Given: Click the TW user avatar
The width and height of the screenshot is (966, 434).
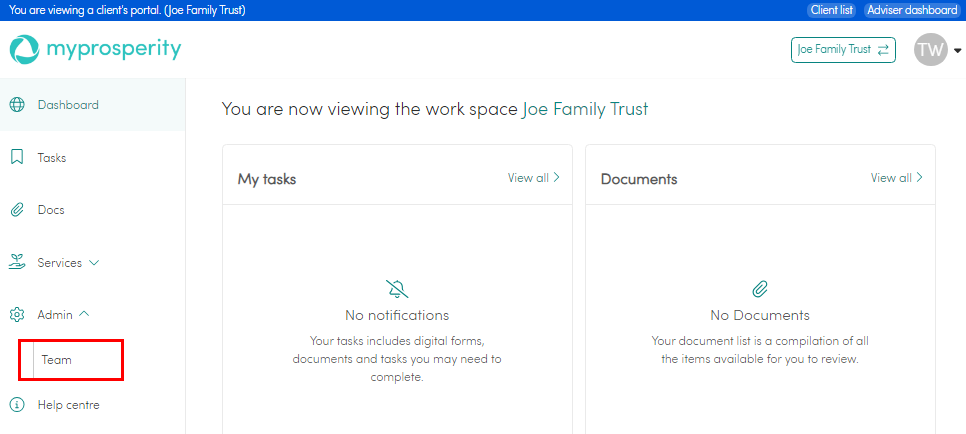Looking at the screenshot, I should (930, 49).
